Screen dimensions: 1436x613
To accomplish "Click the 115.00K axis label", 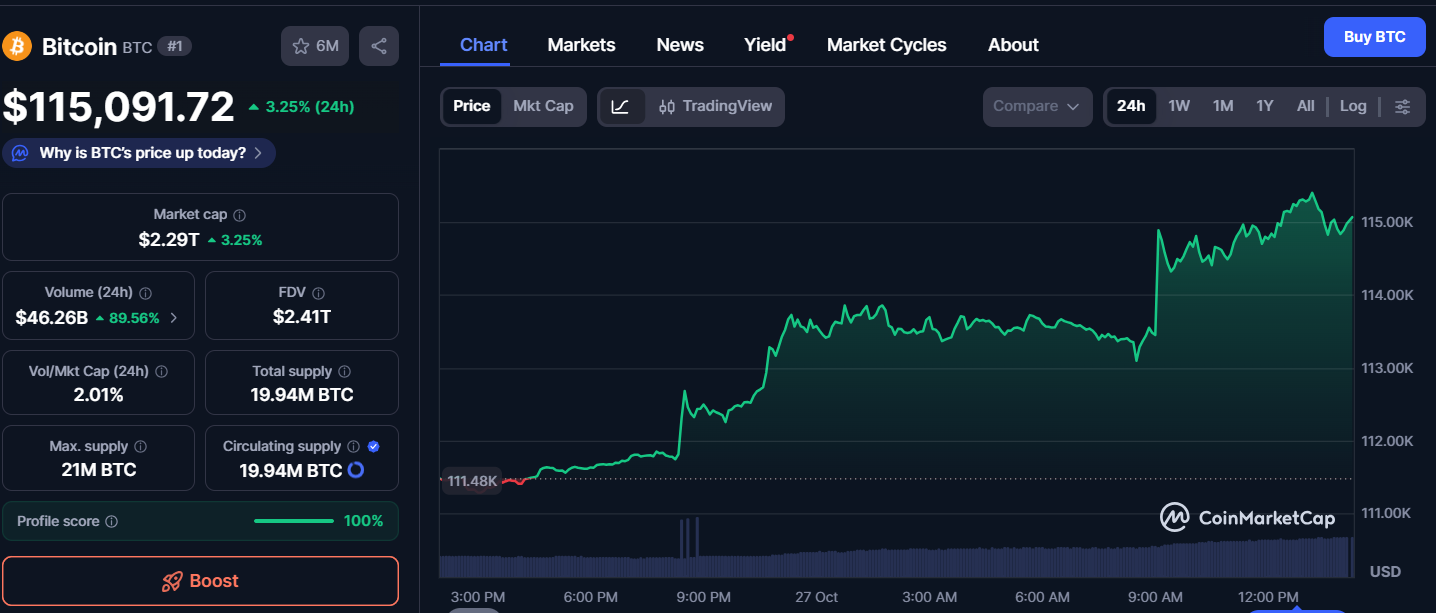I will pyautogui.click(x=1386, y=222).
